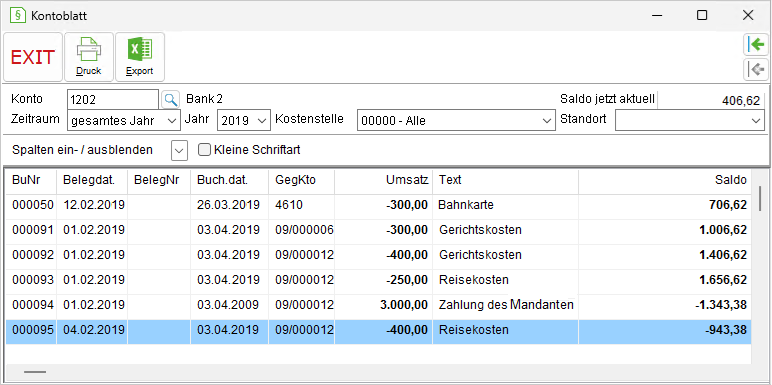772x385 pixels.
Task: Minimize the Kontoblatt window
Action: click(x=656, y=15)
